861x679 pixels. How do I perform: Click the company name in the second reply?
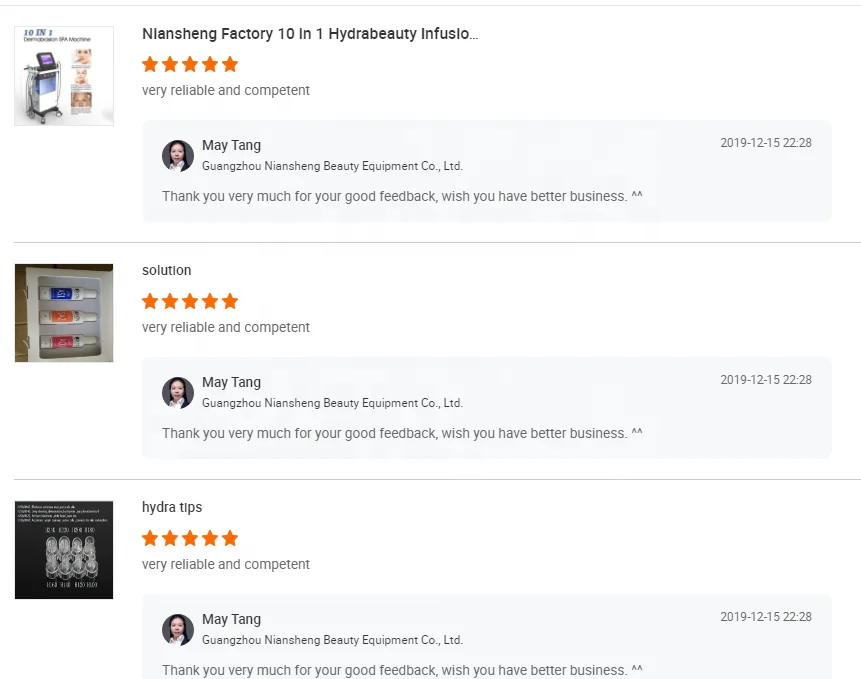pyautogui.click(x=332, y=403)
